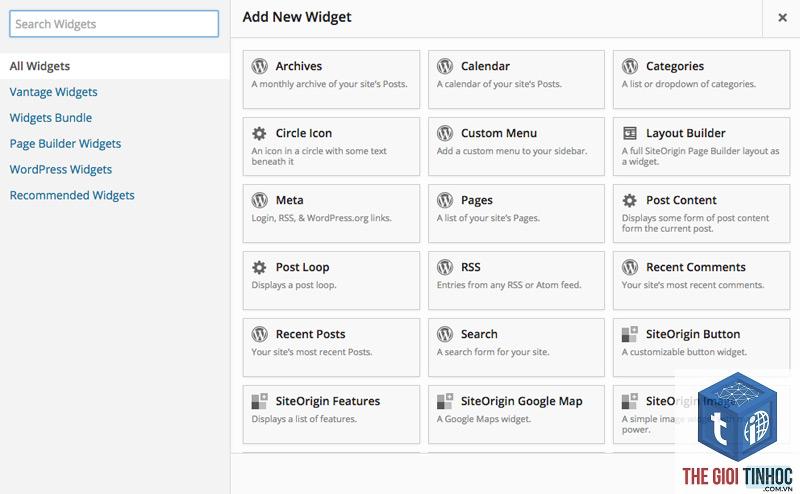The image size is (800, 494).
Task: Focus the Search Widgets input field
Action: point(114,24)
